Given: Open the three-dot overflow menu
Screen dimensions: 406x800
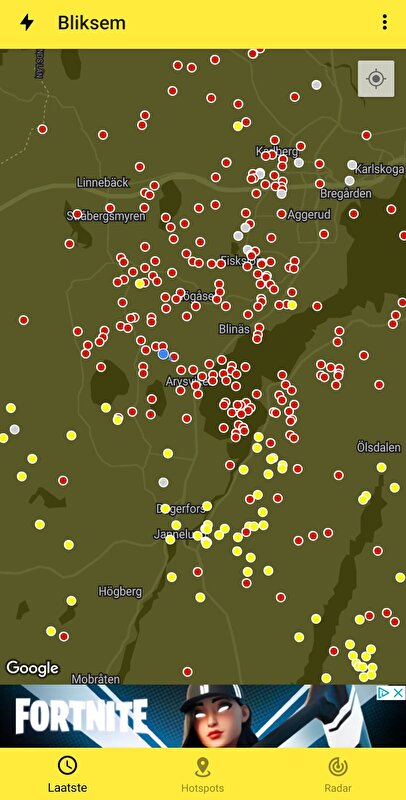Looking at the screenshot, I should coord(385,22).
